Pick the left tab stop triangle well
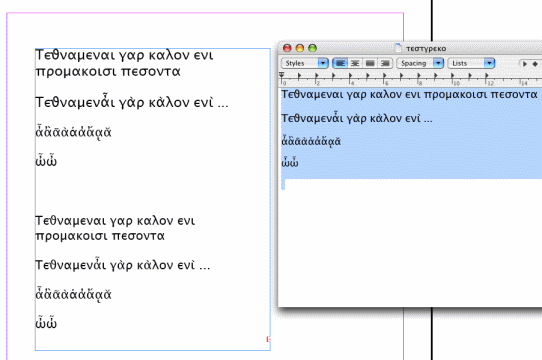The height and width of the screenshot is (360, 542). point(525,64)
